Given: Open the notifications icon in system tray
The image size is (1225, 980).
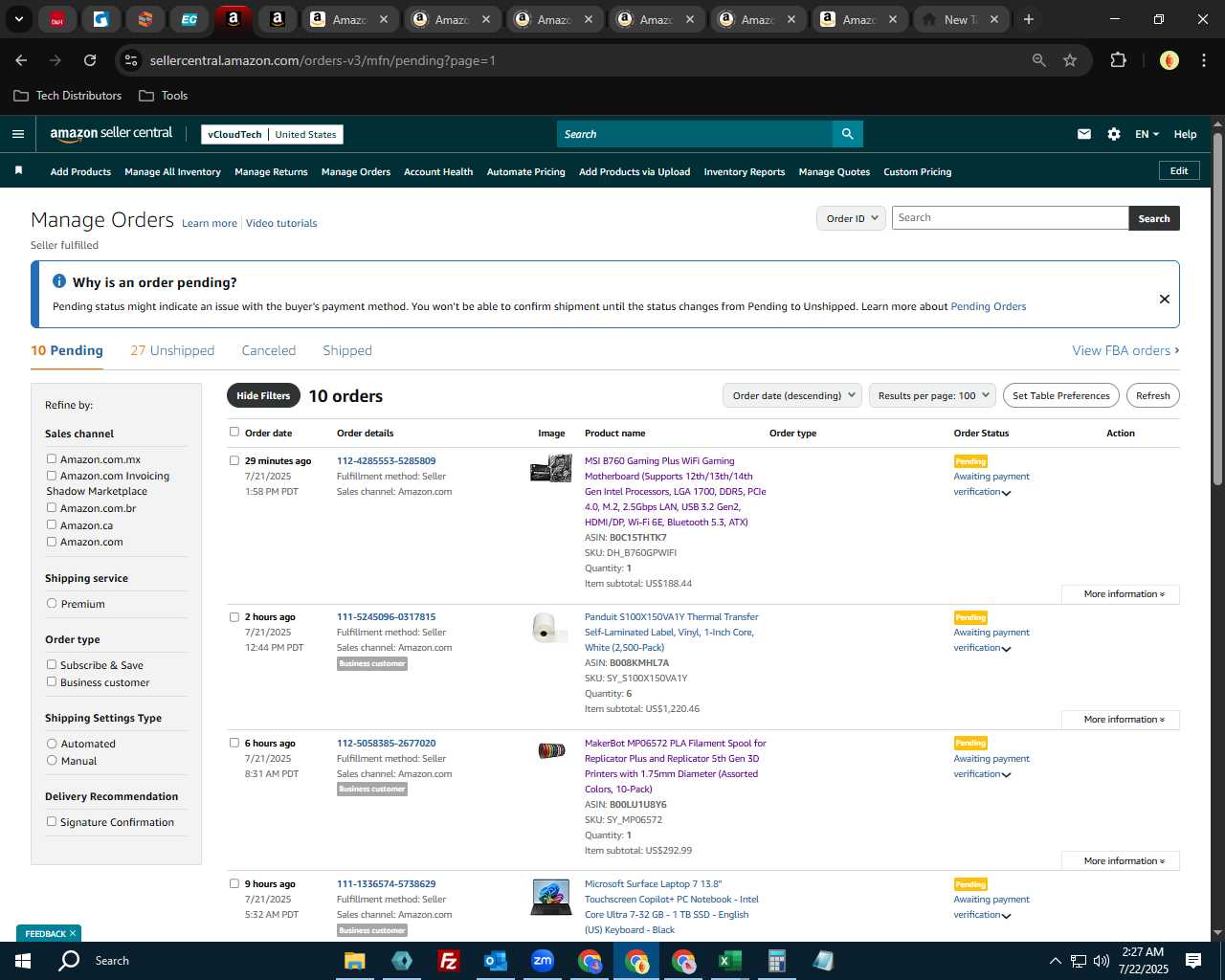Looking at the screenshot, I should (x=1193, y=961).
